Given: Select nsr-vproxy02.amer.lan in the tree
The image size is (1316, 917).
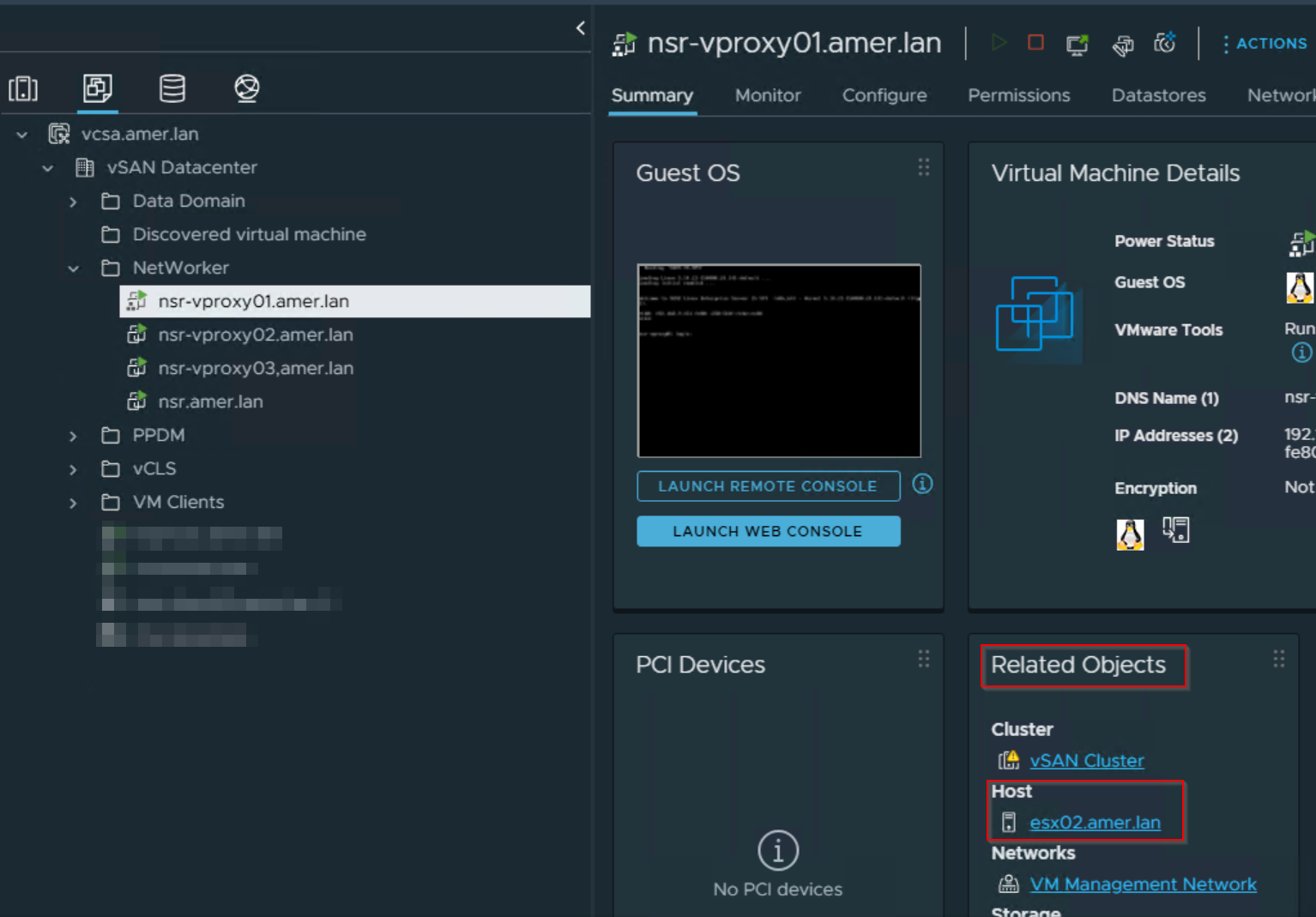Looking at the screenshot, I should pyautogui.click(x=255, y=335).
